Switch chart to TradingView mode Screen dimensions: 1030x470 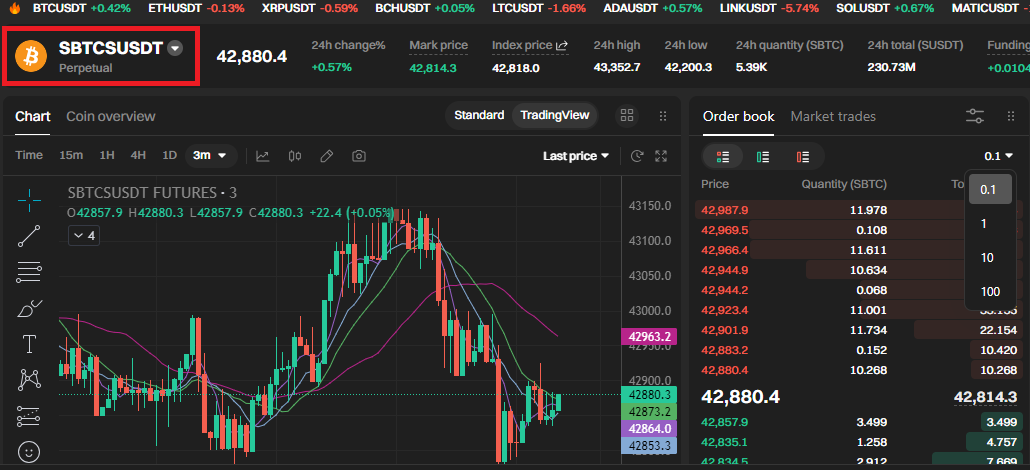click(x=555, y=115)
